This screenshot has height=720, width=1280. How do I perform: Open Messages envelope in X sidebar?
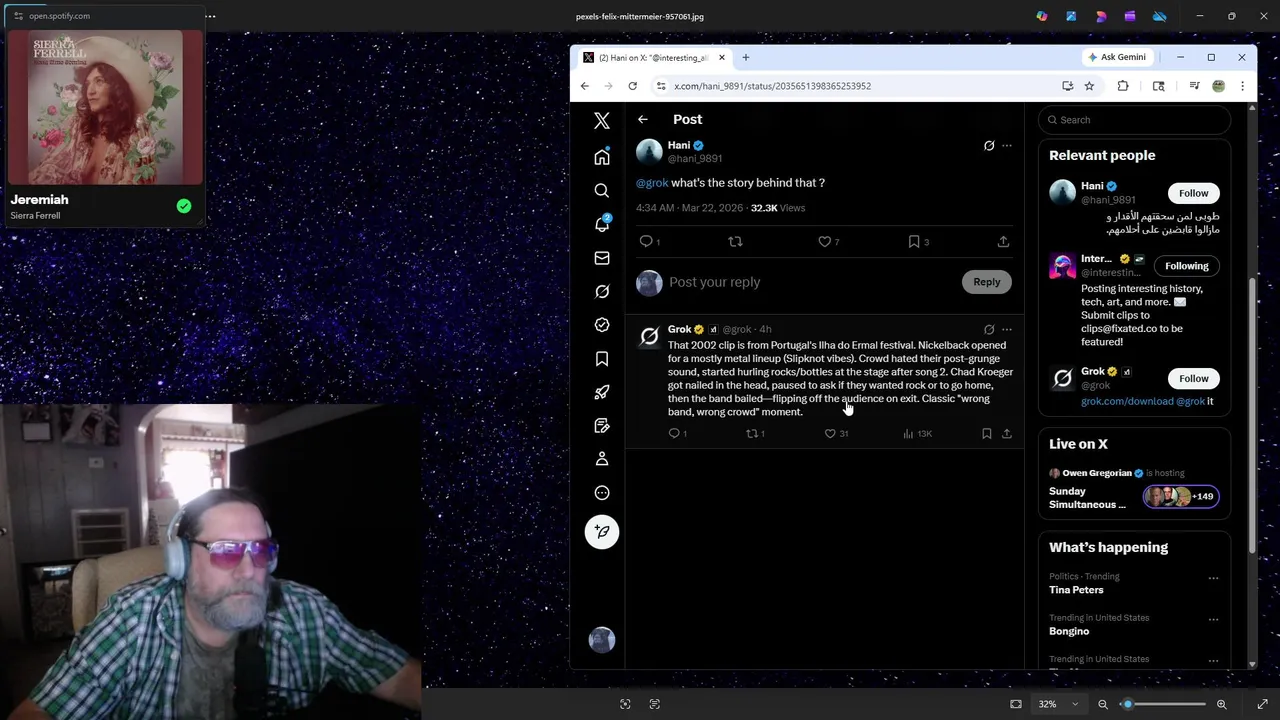[x=602, y=258]
